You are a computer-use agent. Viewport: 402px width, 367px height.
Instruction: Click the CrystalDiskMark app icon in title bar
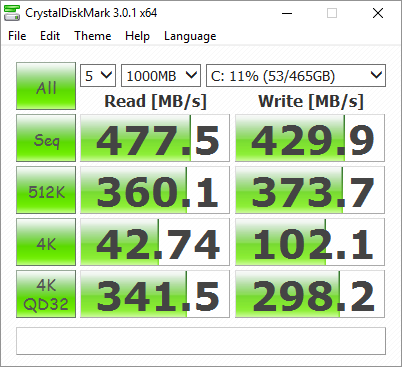pyautogui.click(x=11, y=13)
